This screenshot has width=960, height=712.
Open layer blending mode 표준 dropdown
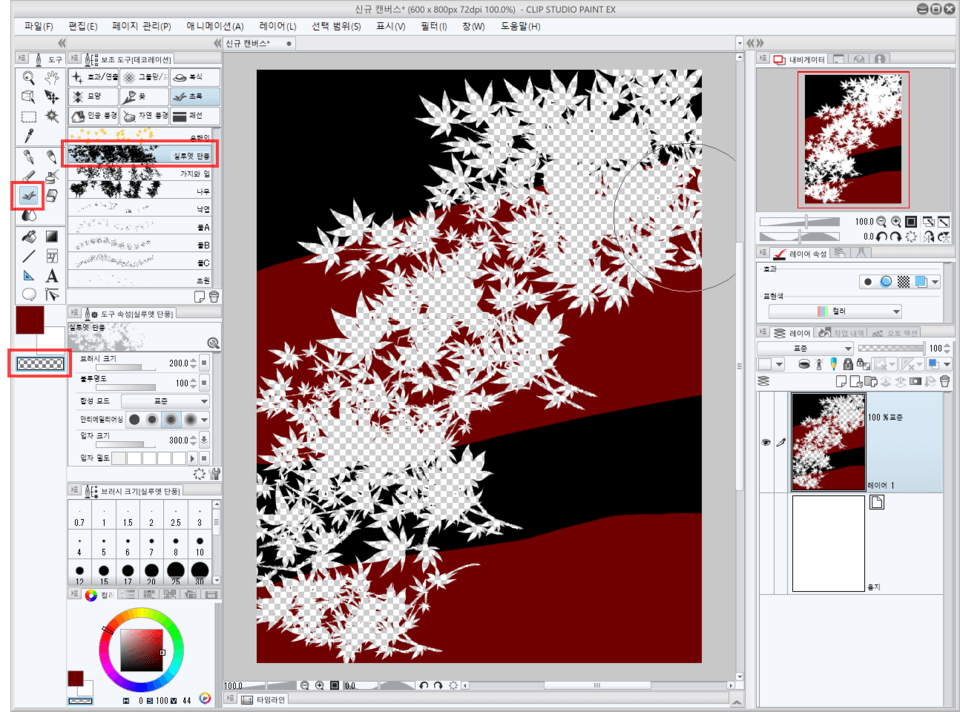805,348
